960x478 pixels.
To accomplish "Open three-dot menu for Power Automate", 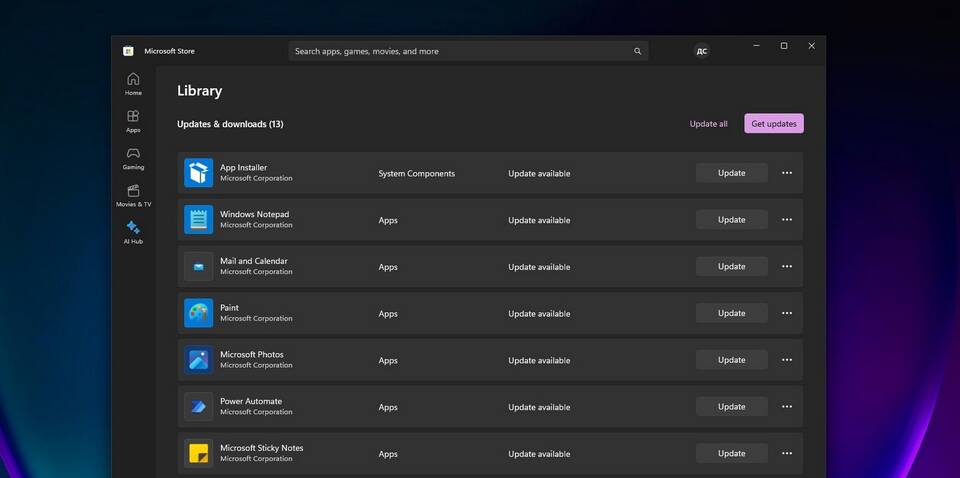I will click(787, 407).
